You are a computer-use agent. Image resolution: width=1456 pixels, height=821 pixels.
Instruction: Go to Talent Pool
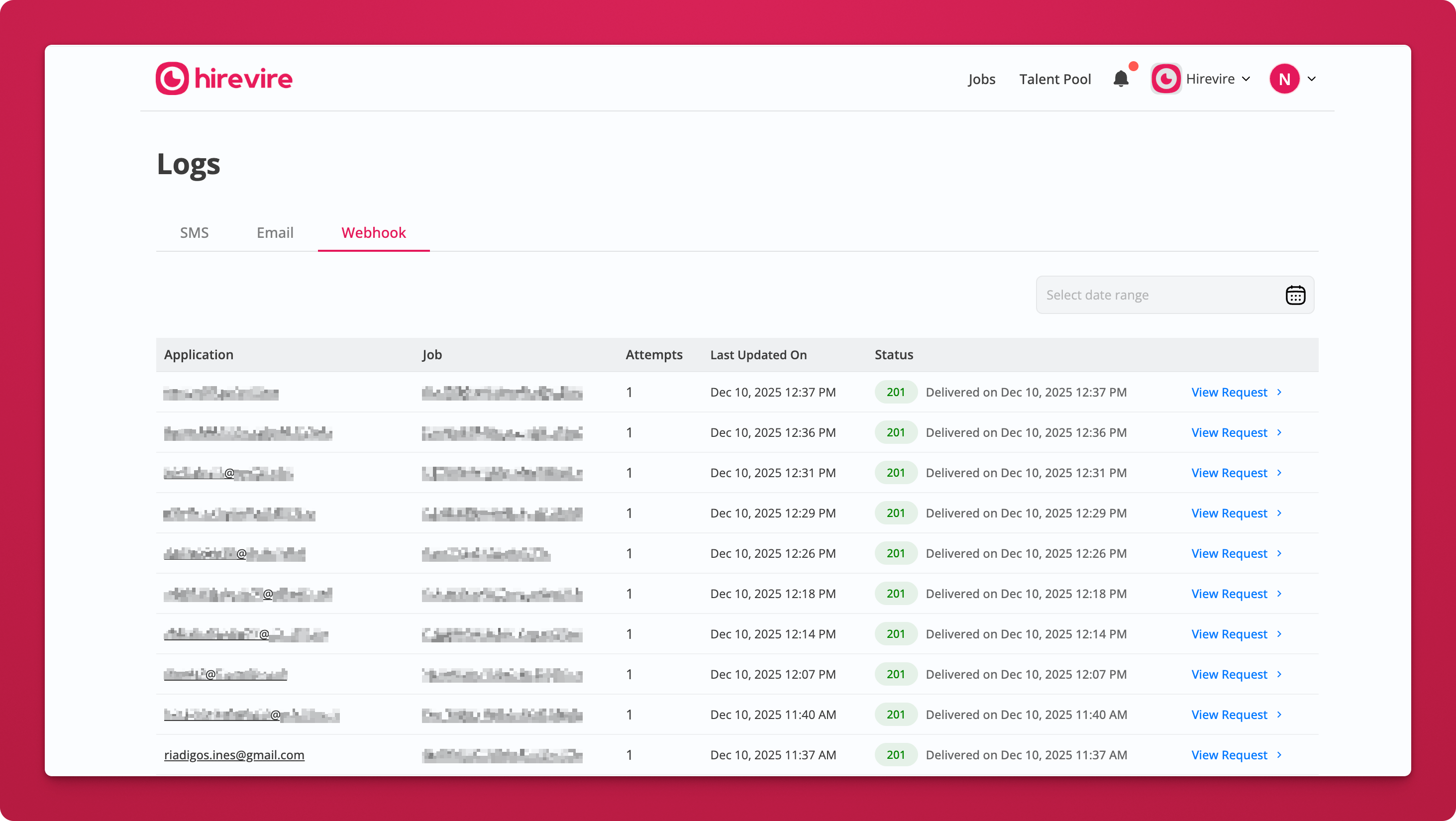pyautogui.click(x=1055, y=79)
